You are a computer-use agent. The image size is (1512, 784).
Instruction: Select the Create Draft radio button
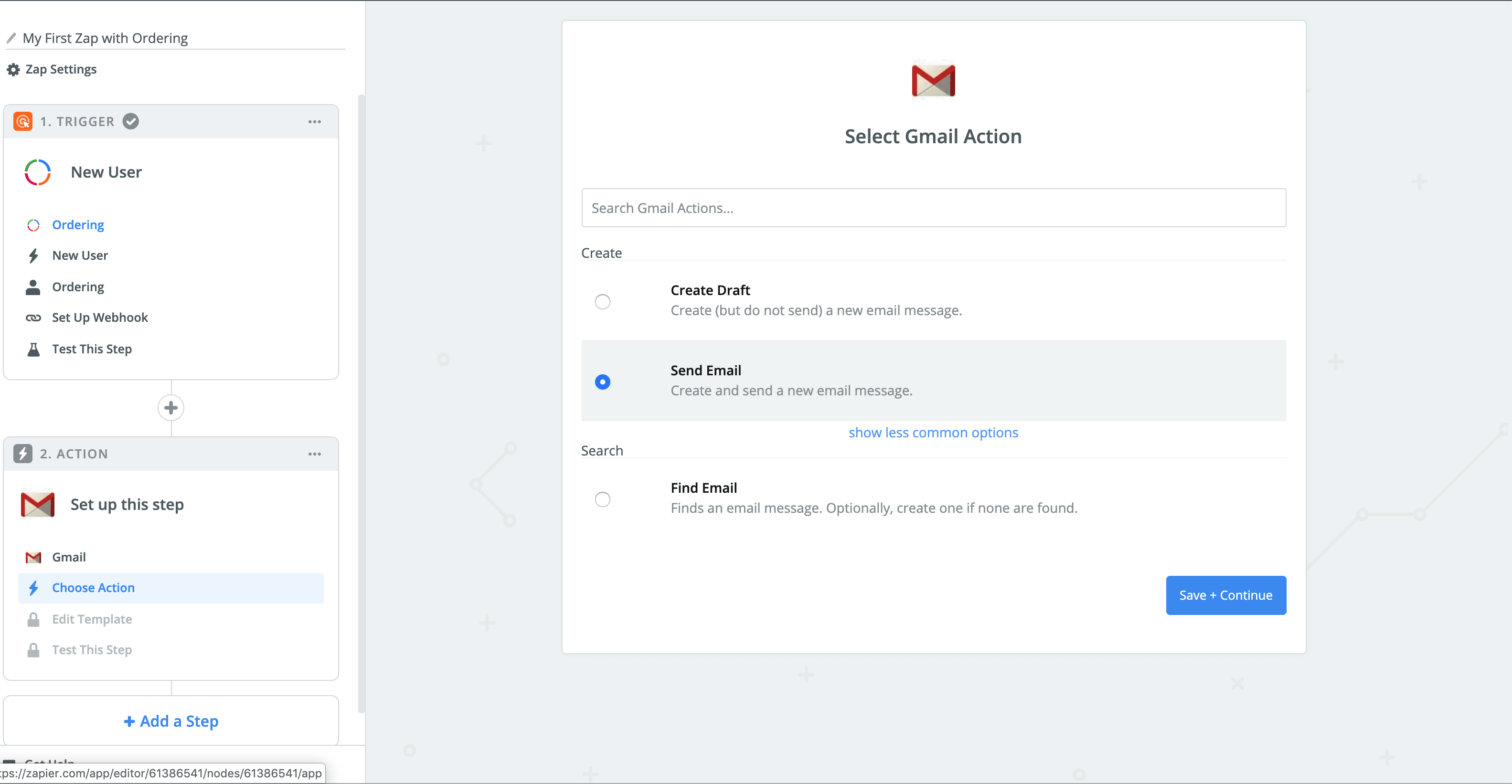click(x=602, y=302)
